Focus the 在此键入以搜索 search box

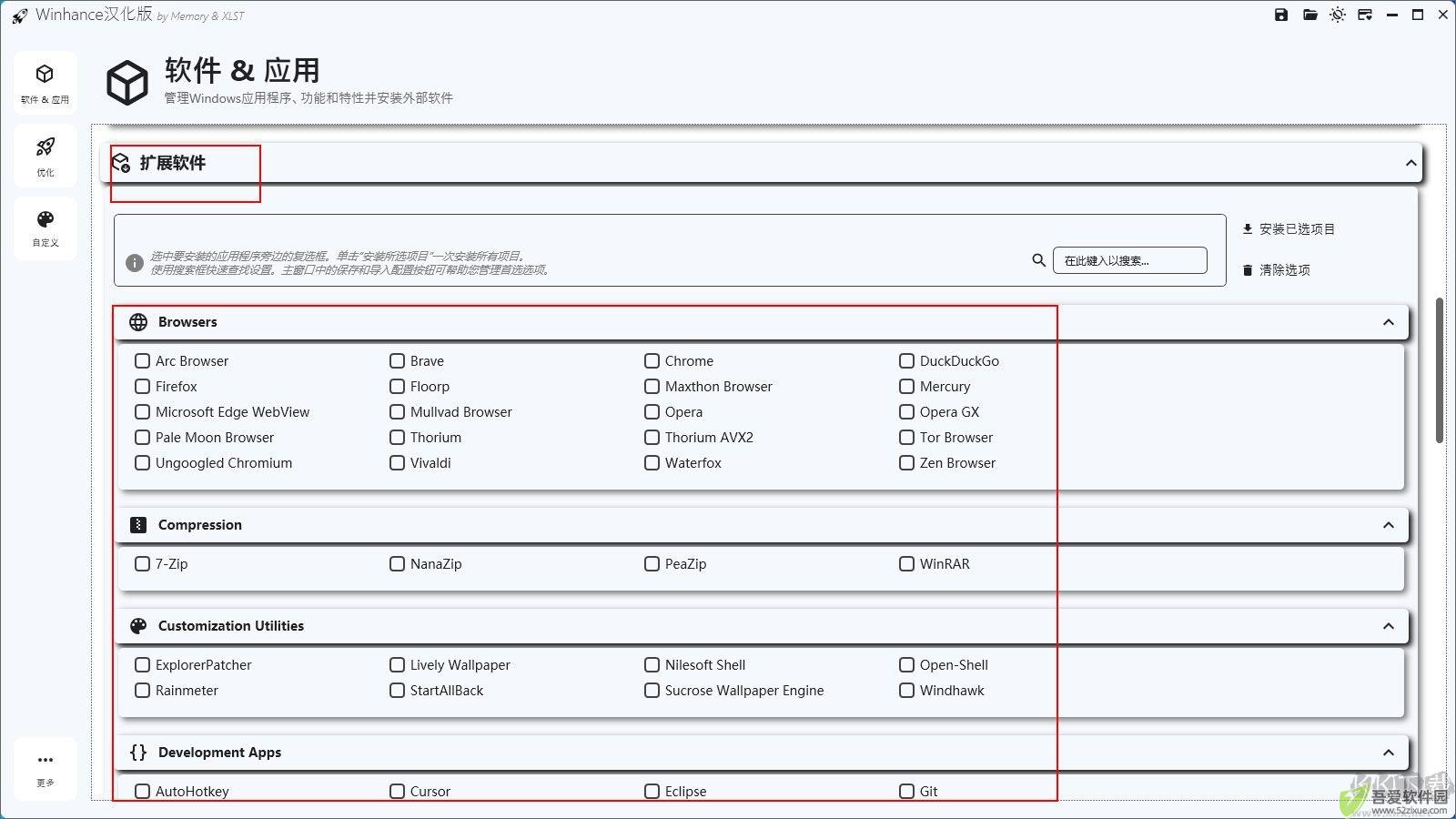click(x=1130, y=260)
